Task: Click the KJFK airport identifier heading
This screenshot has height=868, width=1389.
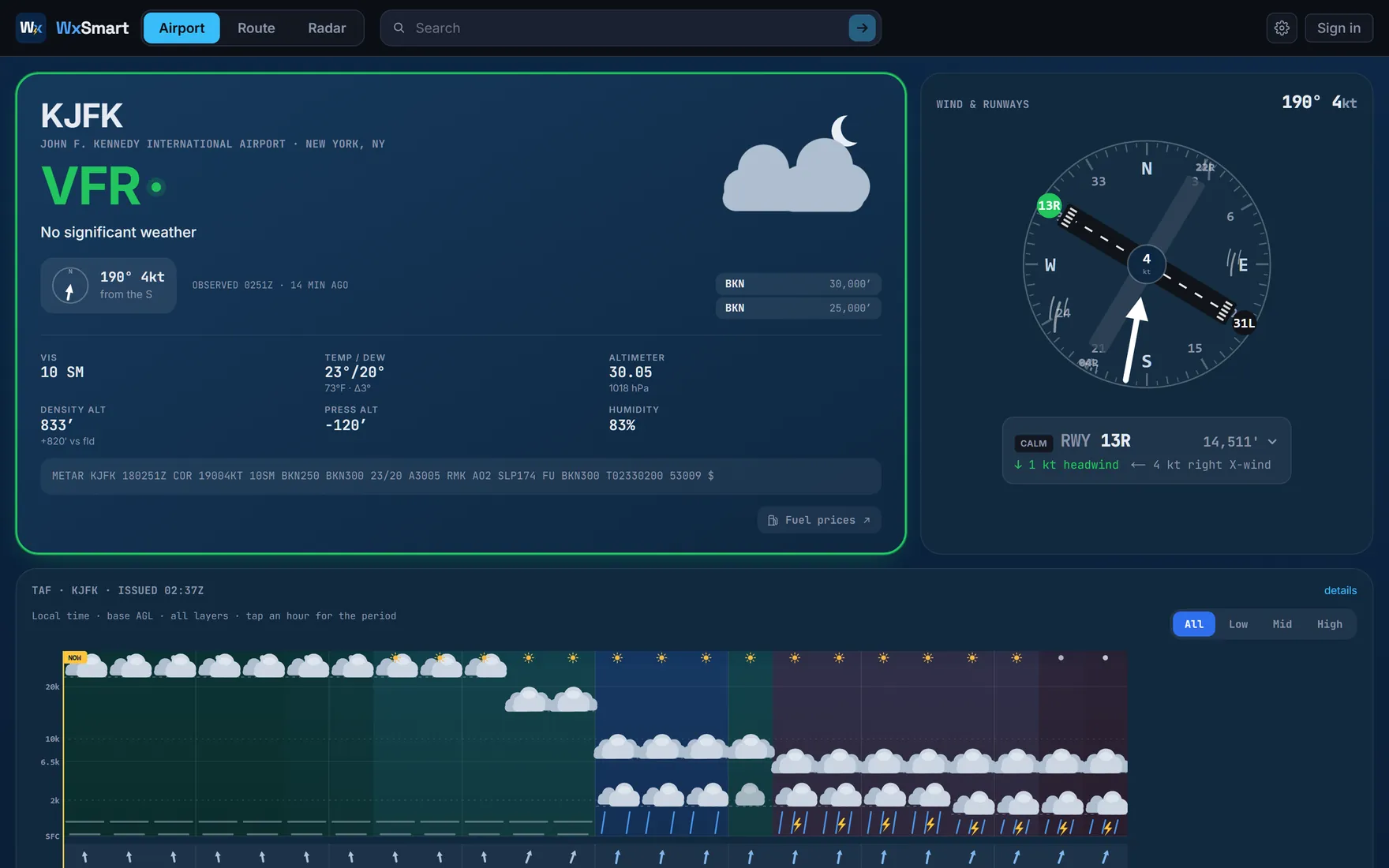Action: coord(82,116)
